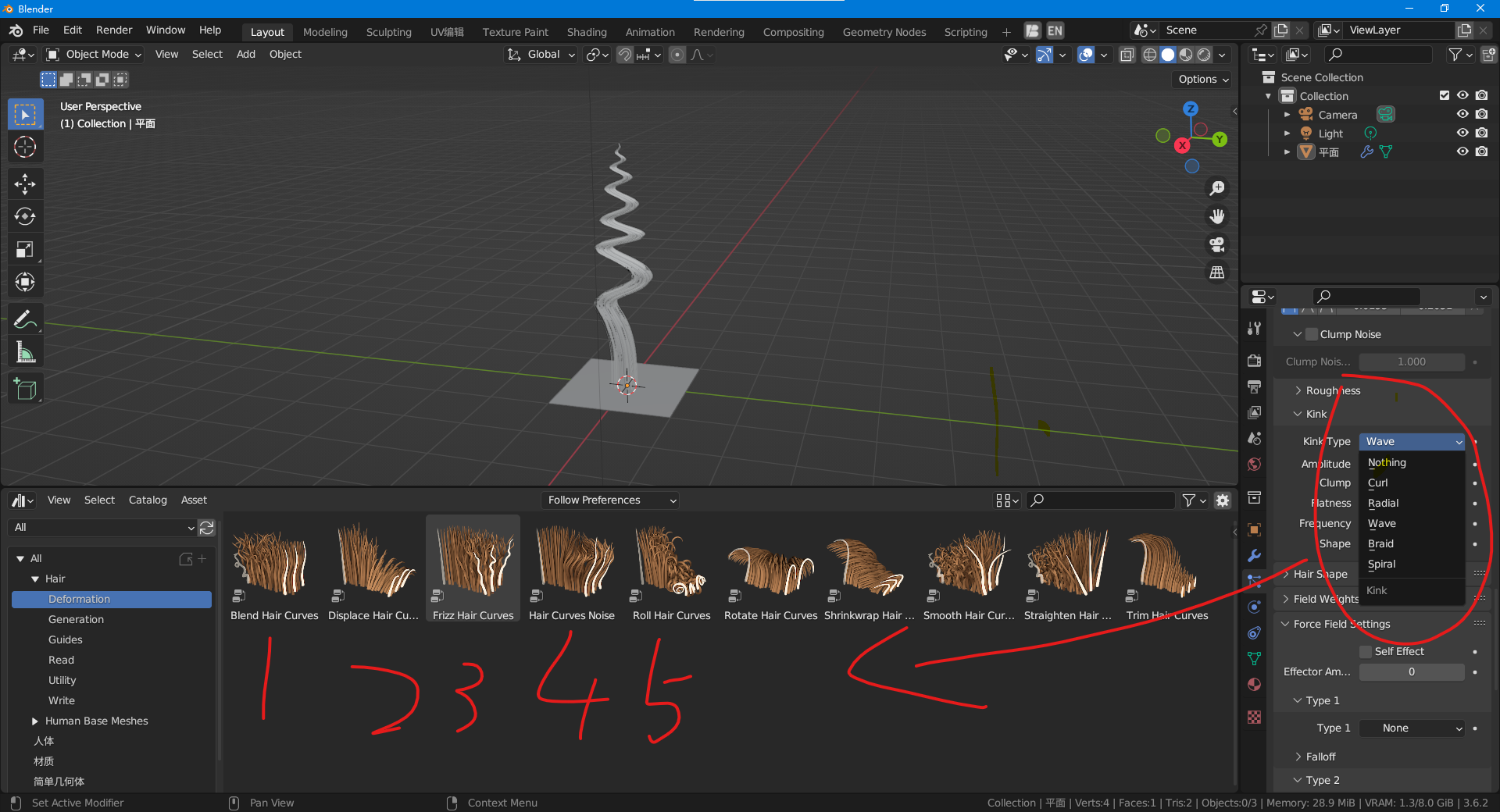The width and height of the screenshot is (1500, 812).
Task: Select the Measure tool
Action: 25,352
